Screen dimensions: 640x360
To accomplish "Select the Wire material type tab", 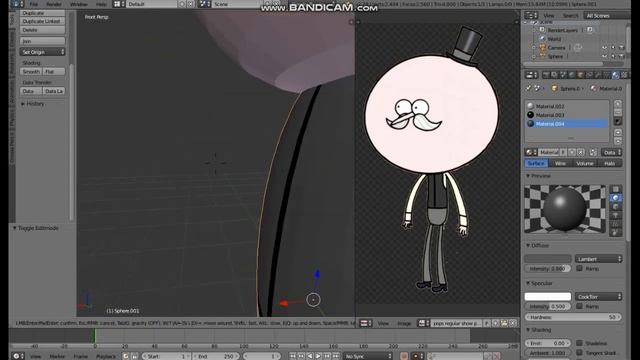I will 560,163.
